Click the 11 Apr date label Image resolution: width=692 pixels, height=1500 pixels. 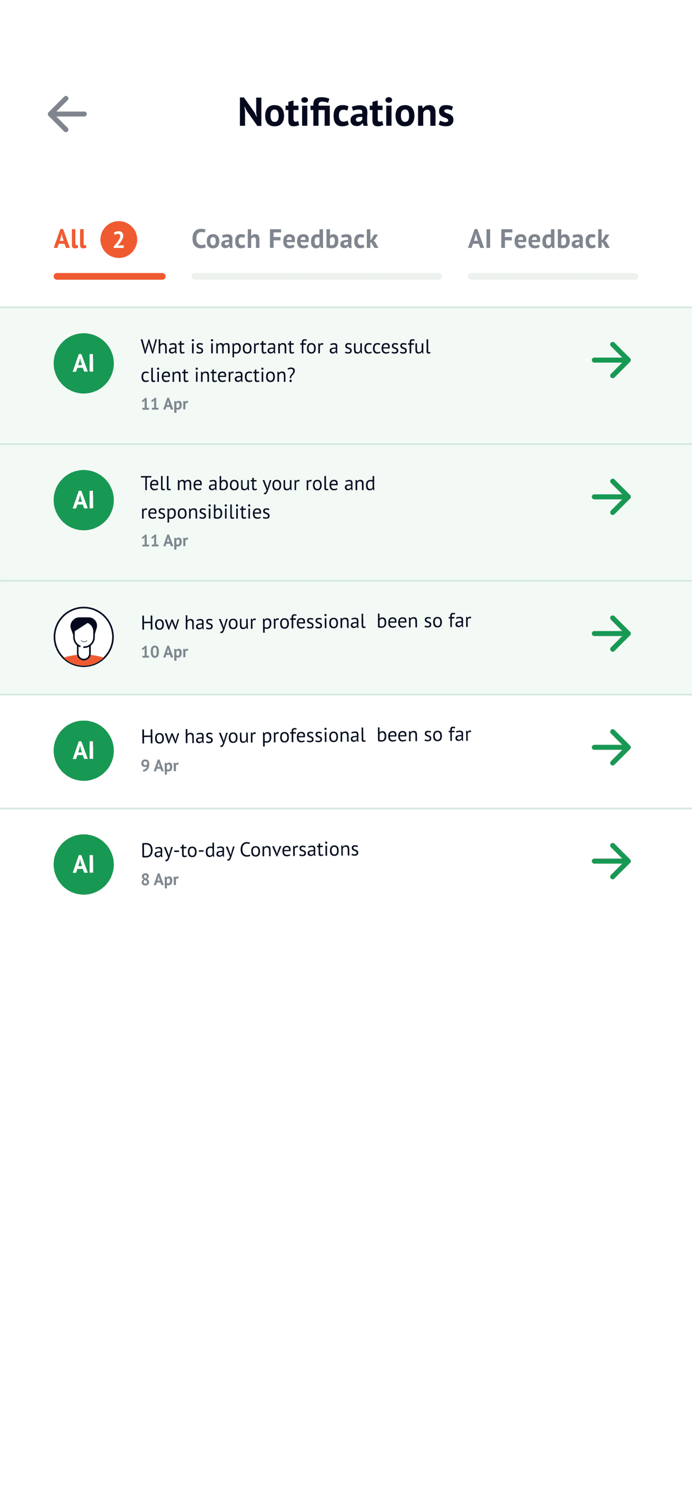(x=164, y=404)
